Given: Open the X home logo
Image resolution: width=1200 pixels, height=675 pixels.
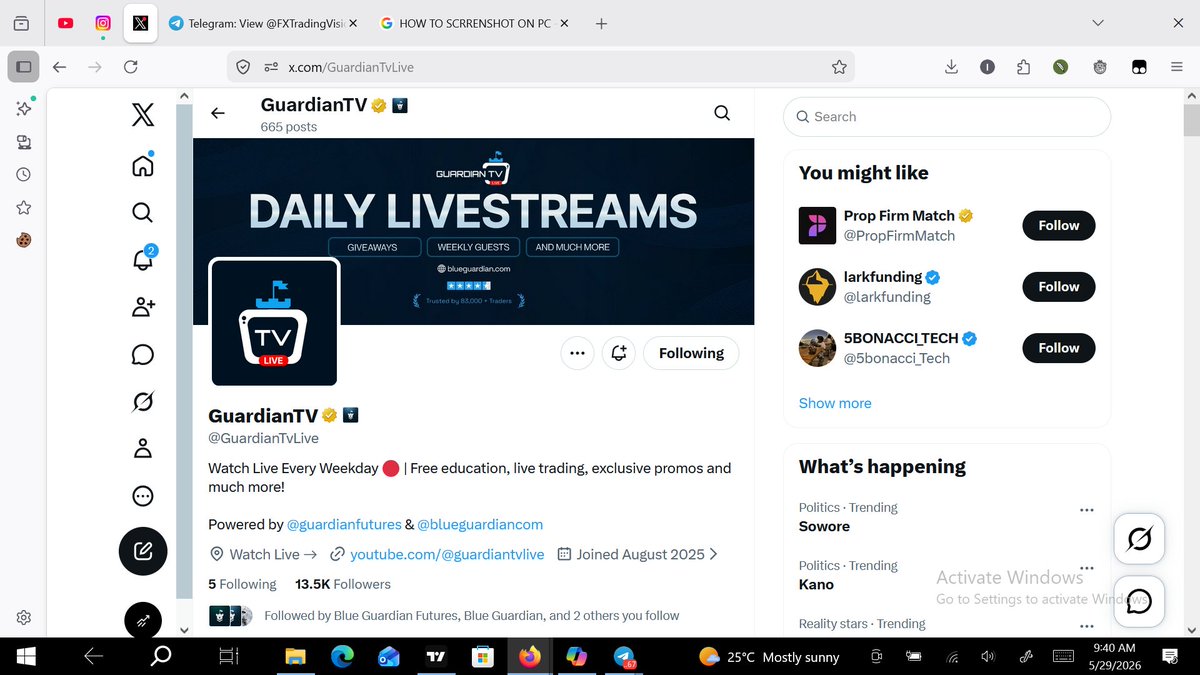Looking at the screenshot, I should click(143, 116).
